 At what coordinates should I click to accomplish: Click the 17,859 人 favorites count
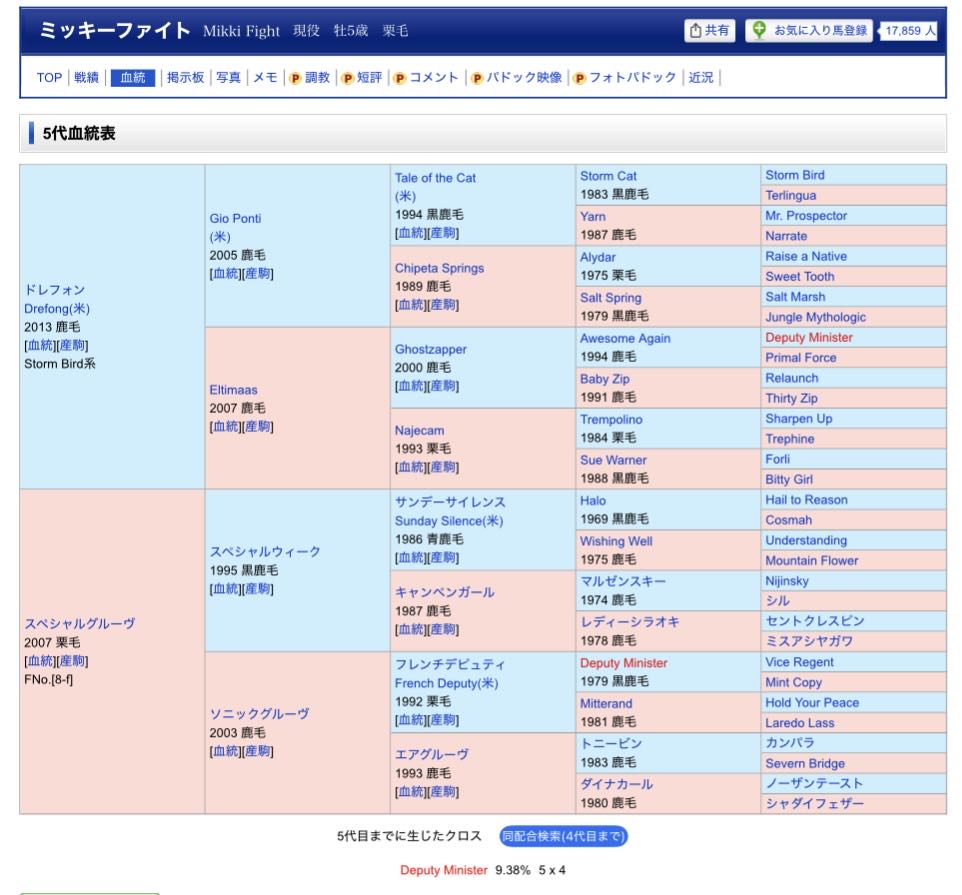[x=909, y=31]
